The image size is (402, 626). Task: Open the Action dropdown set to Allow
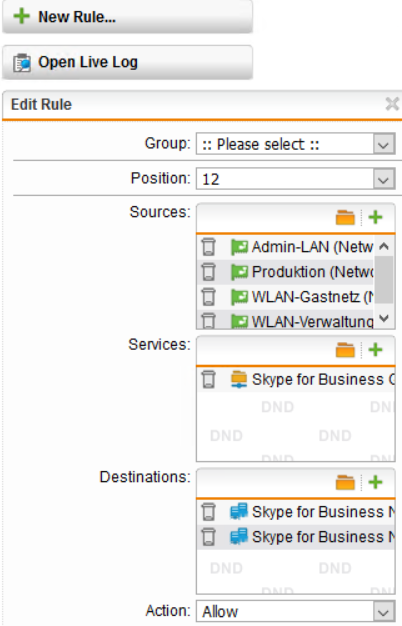point(295,611)
